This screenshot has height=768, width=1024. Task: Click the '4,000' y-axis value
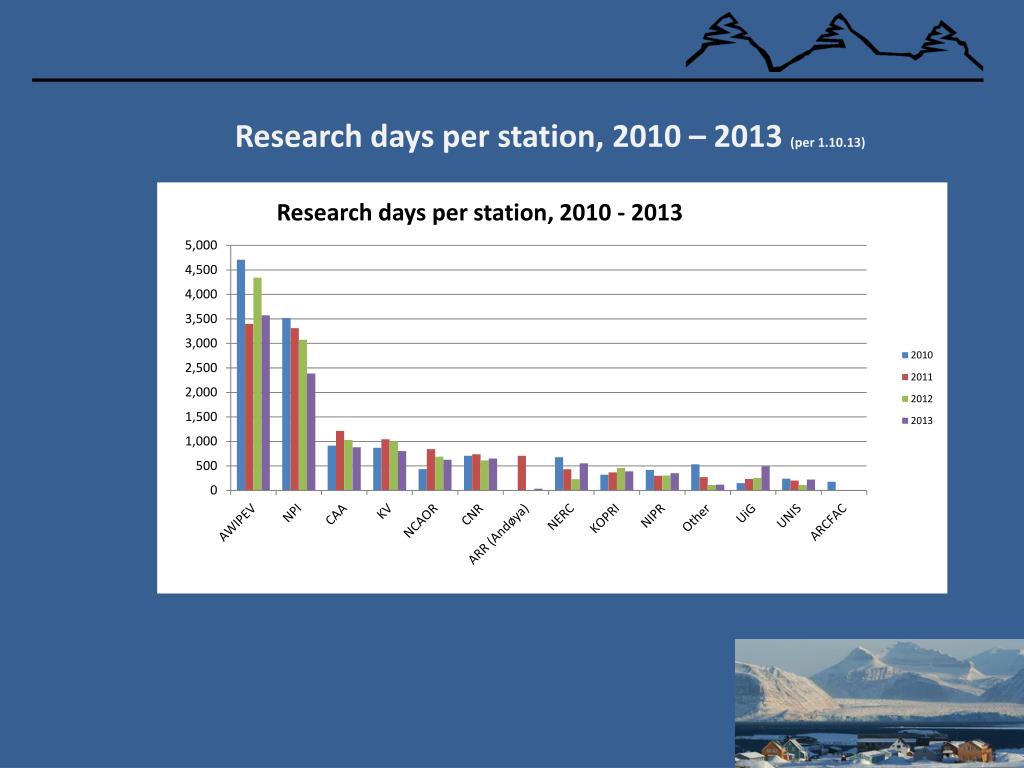pos(201,295)
